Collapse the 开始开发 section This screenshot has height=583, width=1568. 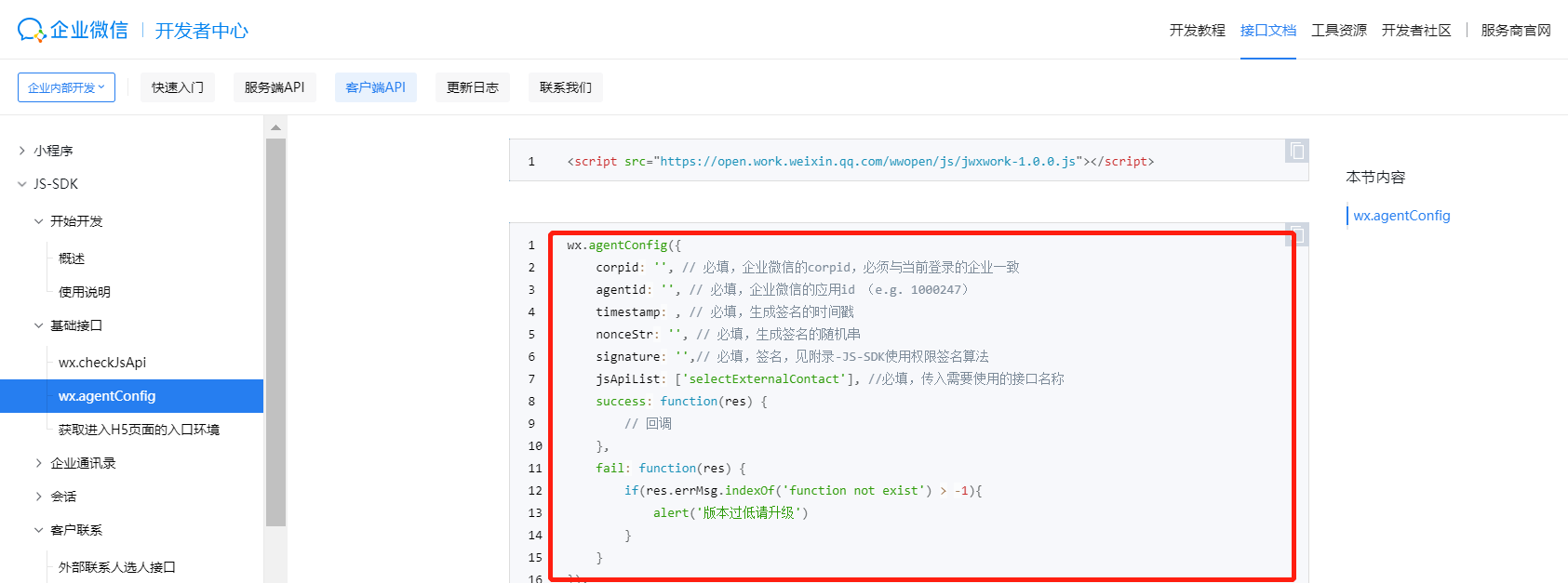pyautogui.click(x=39, y=221)
